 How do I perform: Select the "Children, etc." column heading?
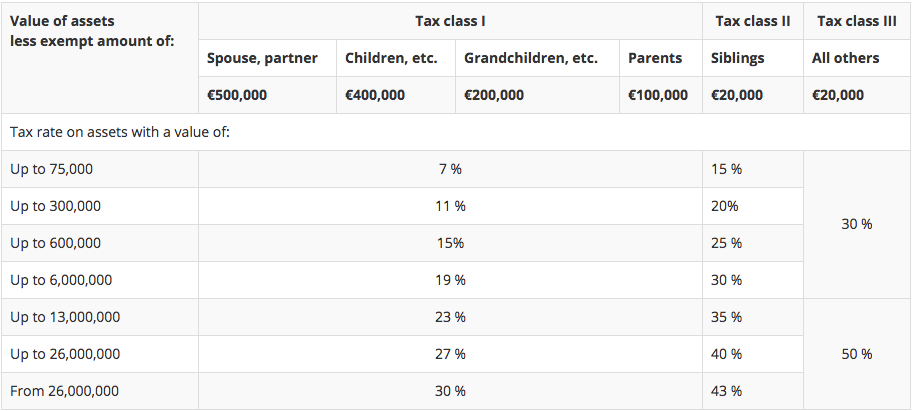point(391,58)
